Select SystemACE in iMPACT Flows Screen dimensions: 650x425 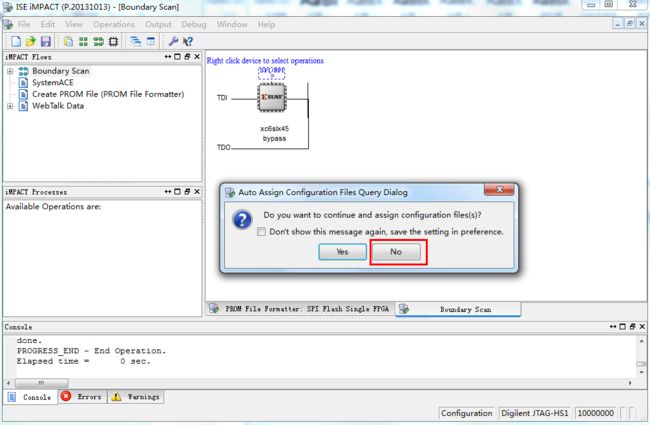pyautogui.click(x=53, y=83)
